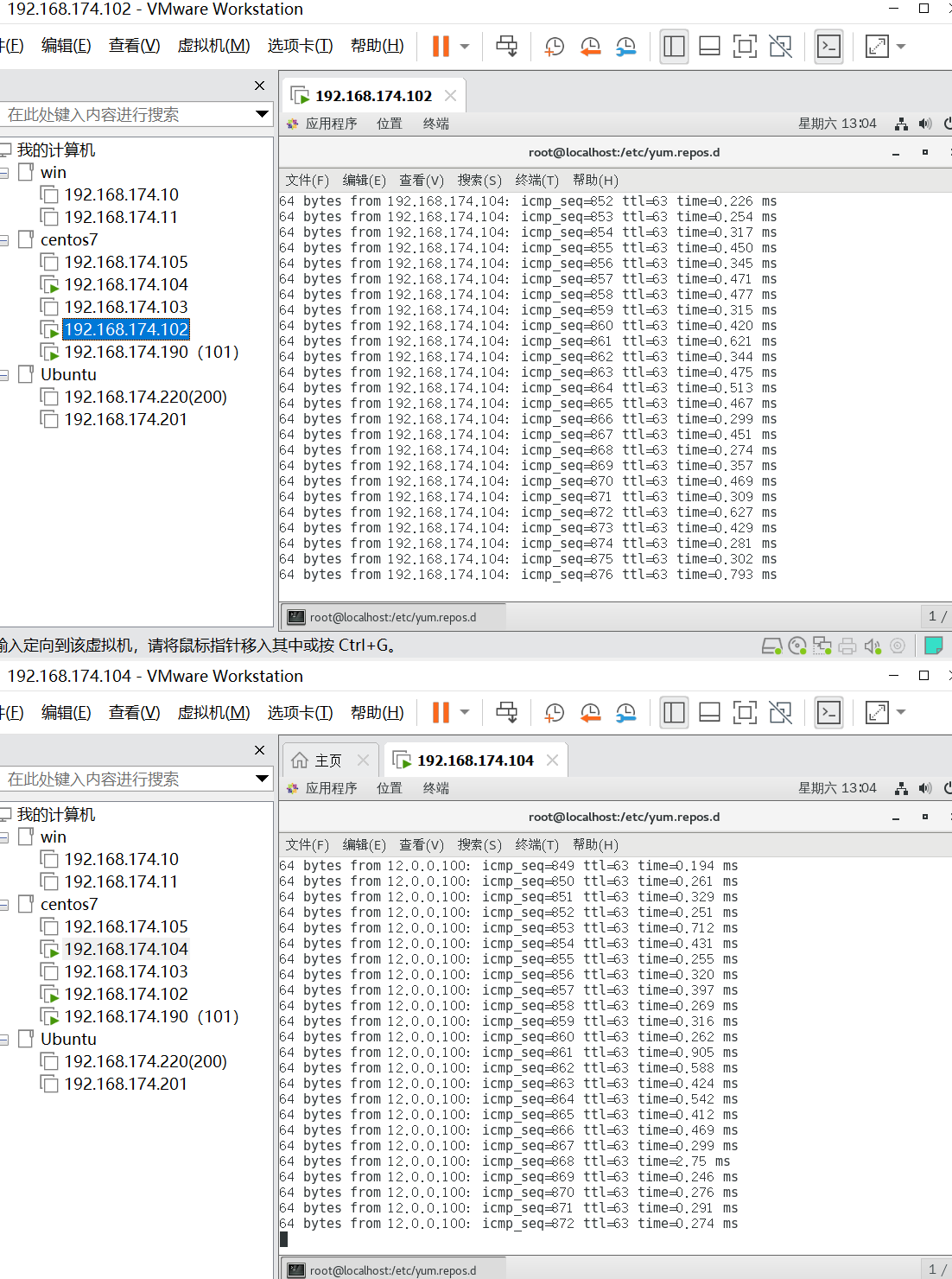Viewport: 952px width, 1279px height.
Task: Click search field in bottom library panel
Action: coord(128,779)
